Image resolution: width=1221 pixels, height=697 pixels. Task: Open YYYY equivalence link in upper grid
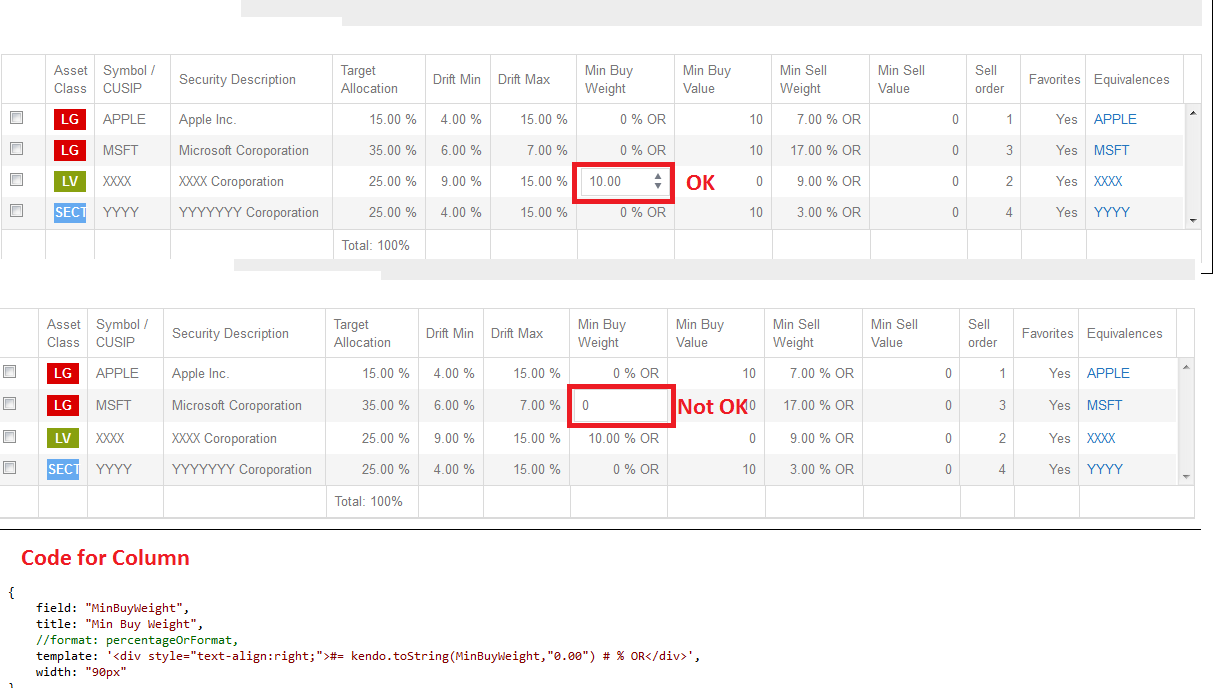click(1112, 212)
